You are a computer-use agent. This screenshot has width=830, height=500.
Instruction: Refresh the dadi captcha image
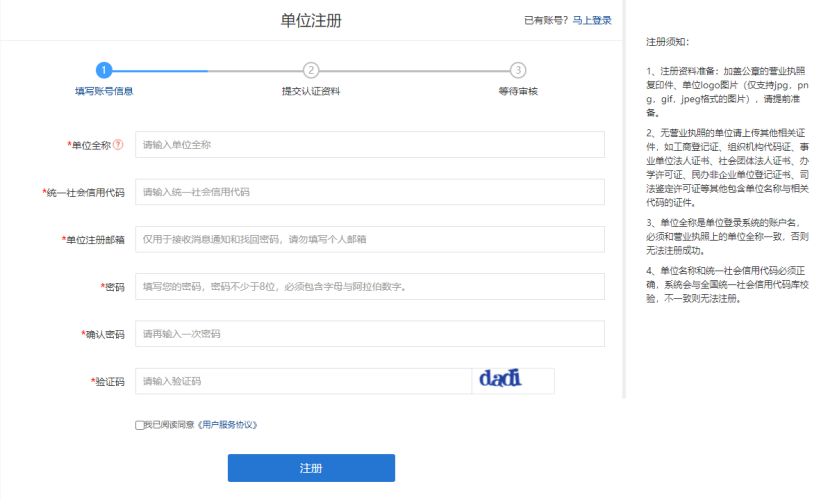[x=513, y=381]
